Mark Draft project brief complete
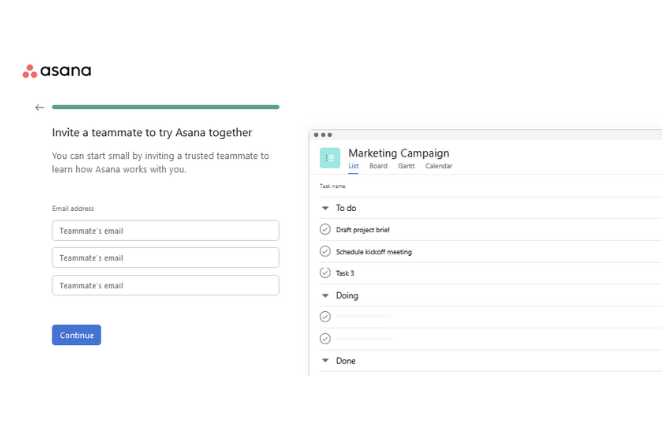Image resolution: width=668 pixels, height=428 pixels. pos(325,230)
